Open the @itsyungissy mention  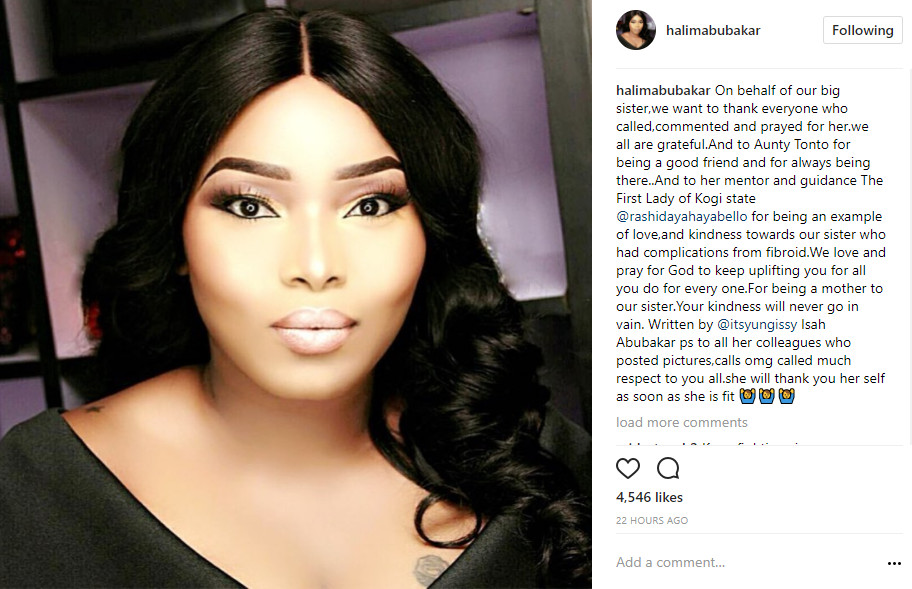[757, 324]
